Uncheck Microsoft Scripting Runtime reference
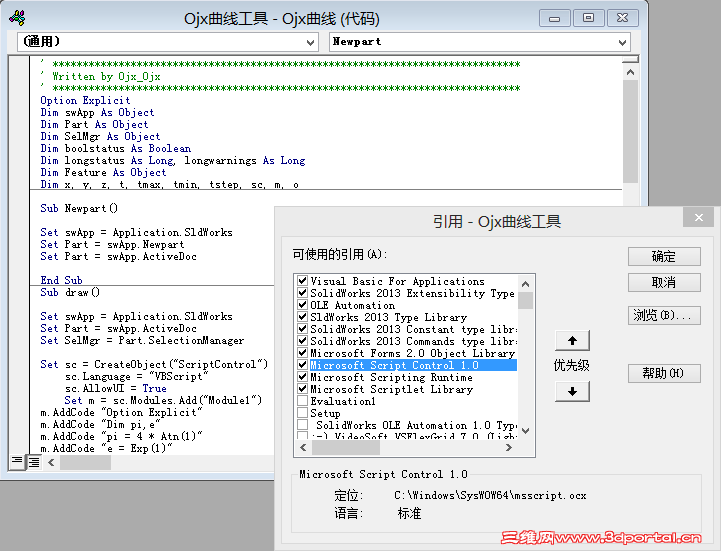The width and height of the screenshot is (721, 551). click(x=303, y=377)
